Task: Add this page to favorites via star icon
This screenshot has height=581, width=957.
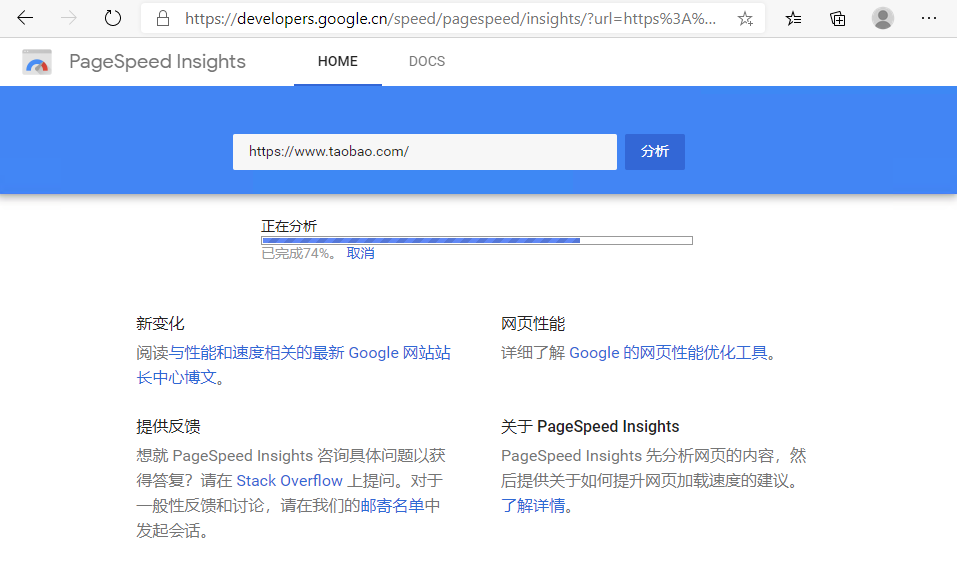Action: pos(744,17)
